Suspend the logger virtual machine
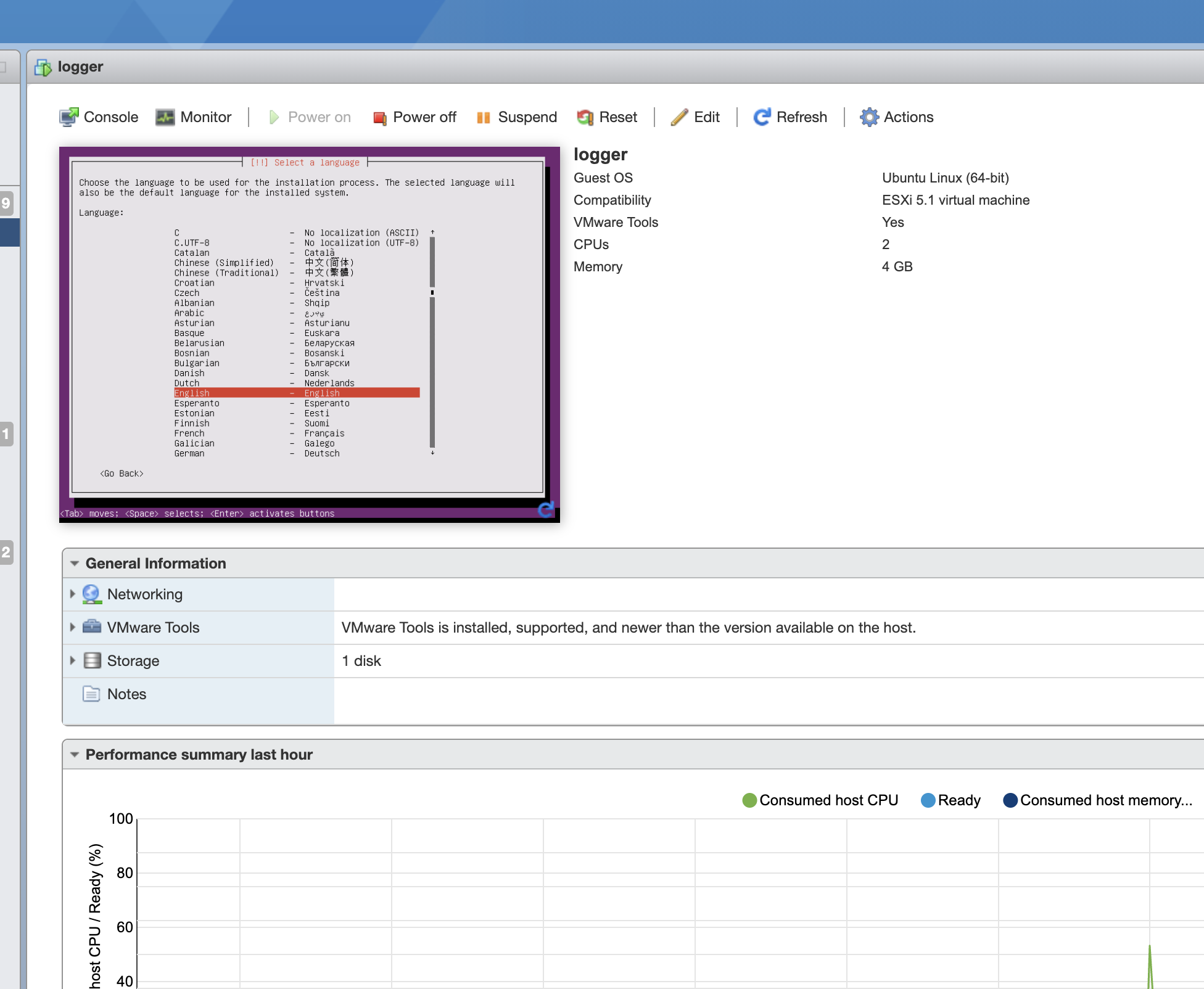 click(516, 117)
